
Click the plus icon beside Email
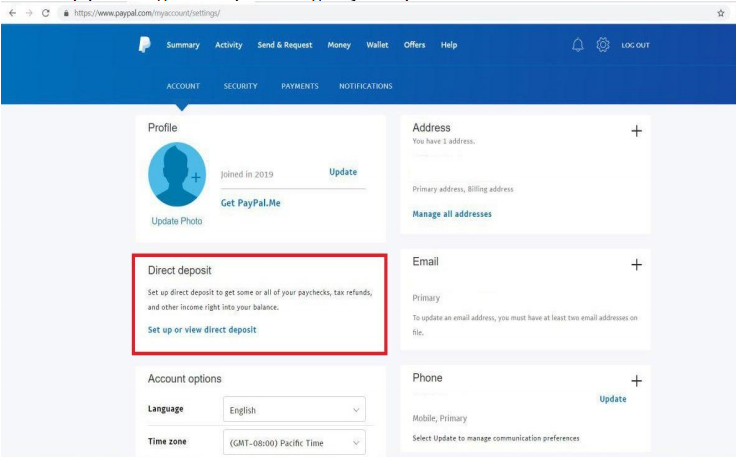[636, 264]
